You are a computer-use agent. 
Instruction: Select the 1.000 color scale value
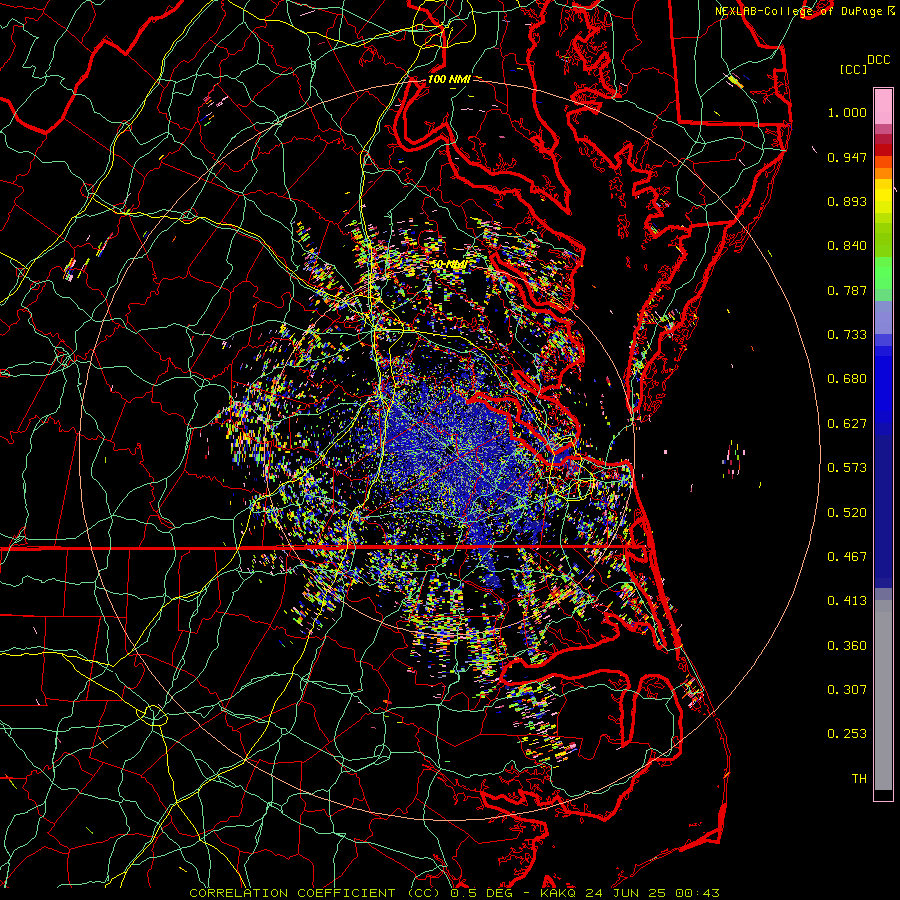(847, 112)
